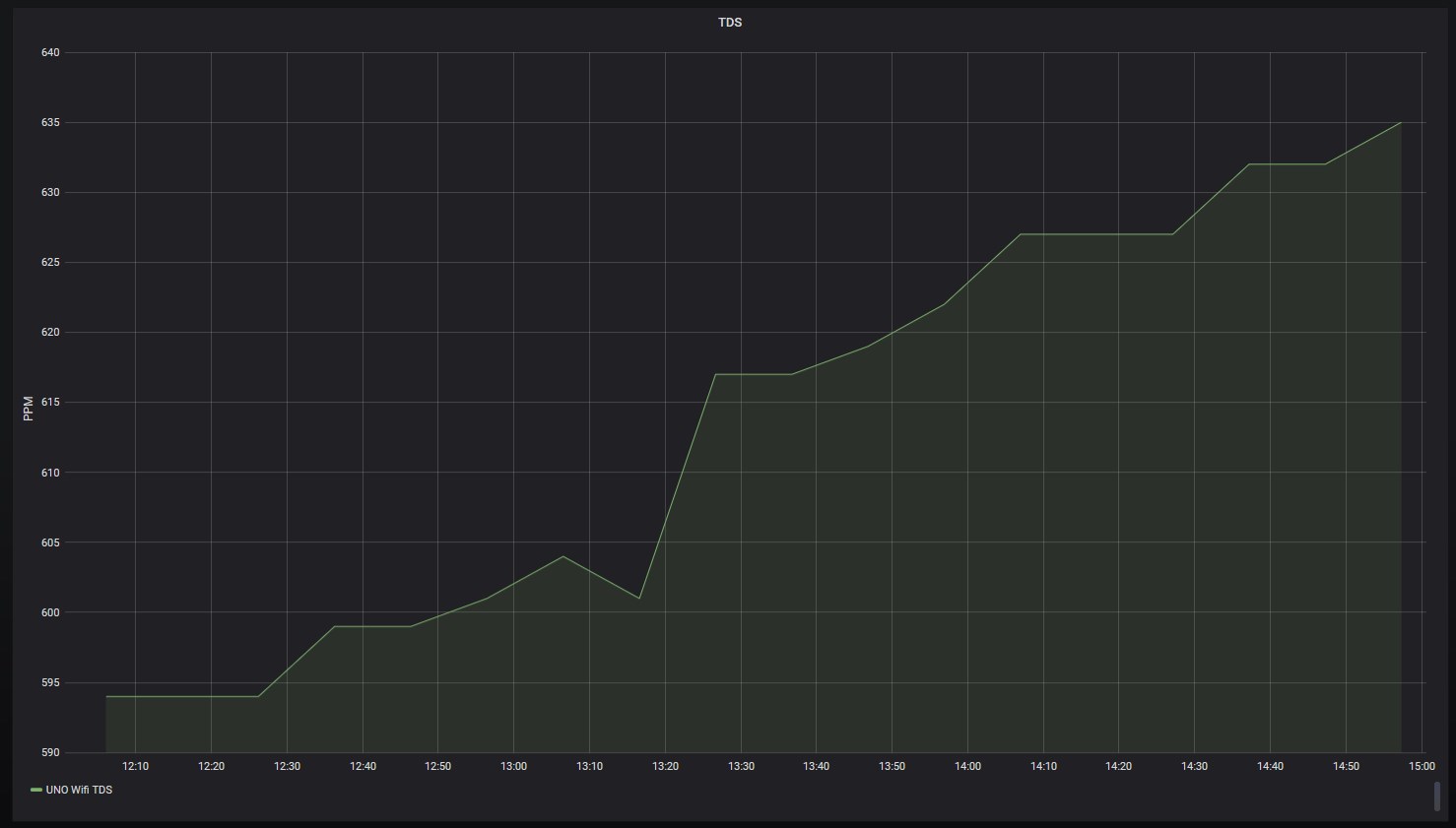Click the line's starting point at 594 PPM

[x=106, y=696]
